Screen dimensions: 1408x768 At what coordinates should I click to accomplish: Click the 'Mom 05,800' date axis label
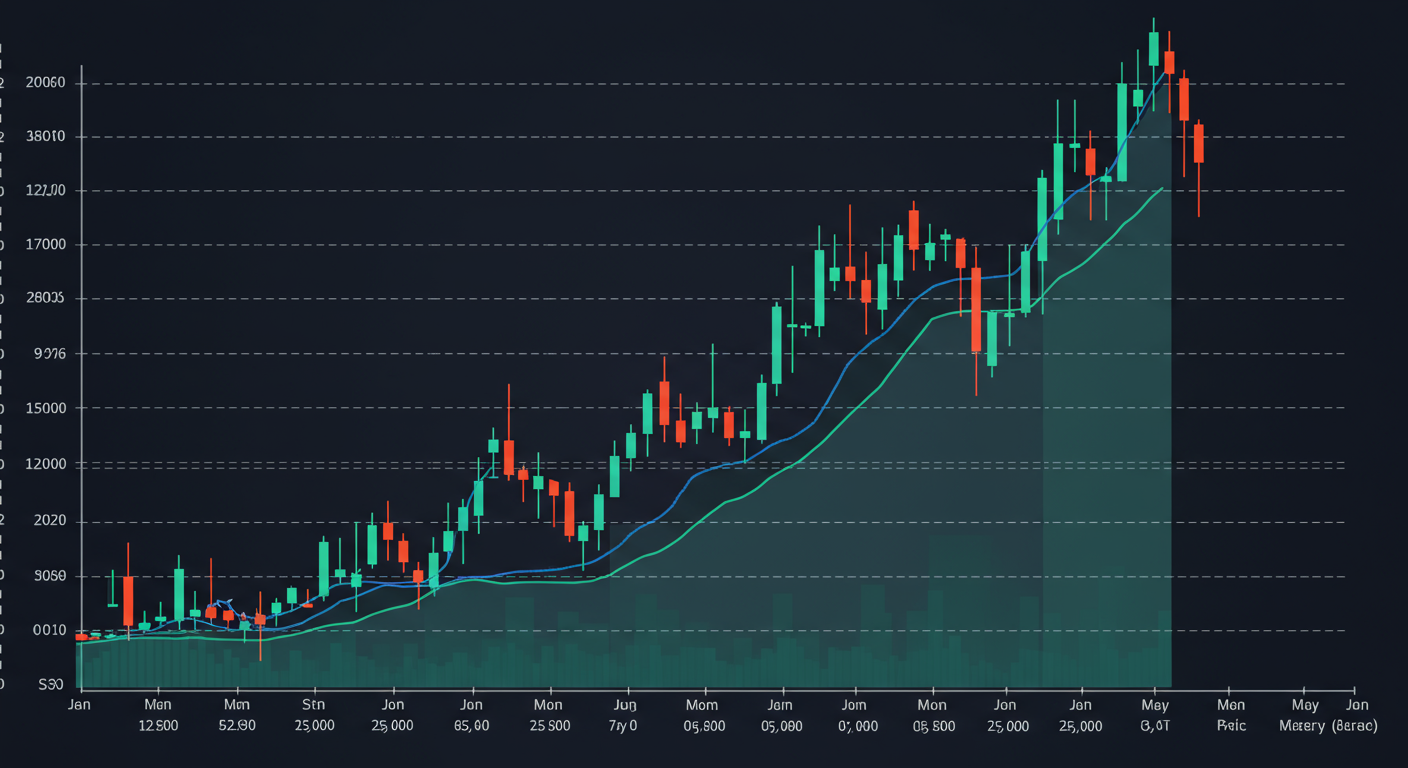(703, 715)
